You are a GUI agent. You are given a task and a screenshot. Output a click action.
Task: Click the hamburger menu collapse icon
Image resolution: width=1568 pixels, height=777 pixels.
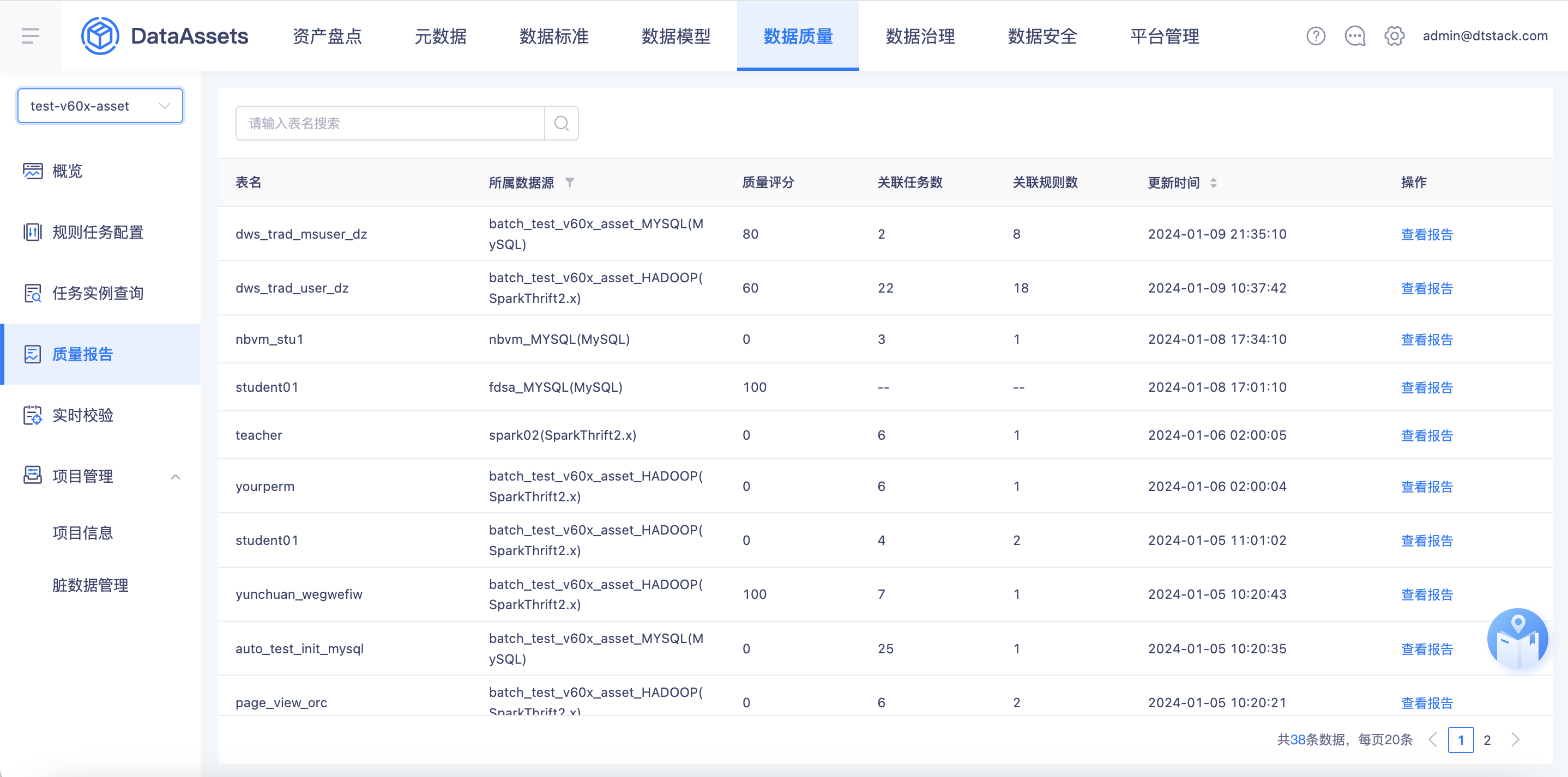(x=30, y=36)
